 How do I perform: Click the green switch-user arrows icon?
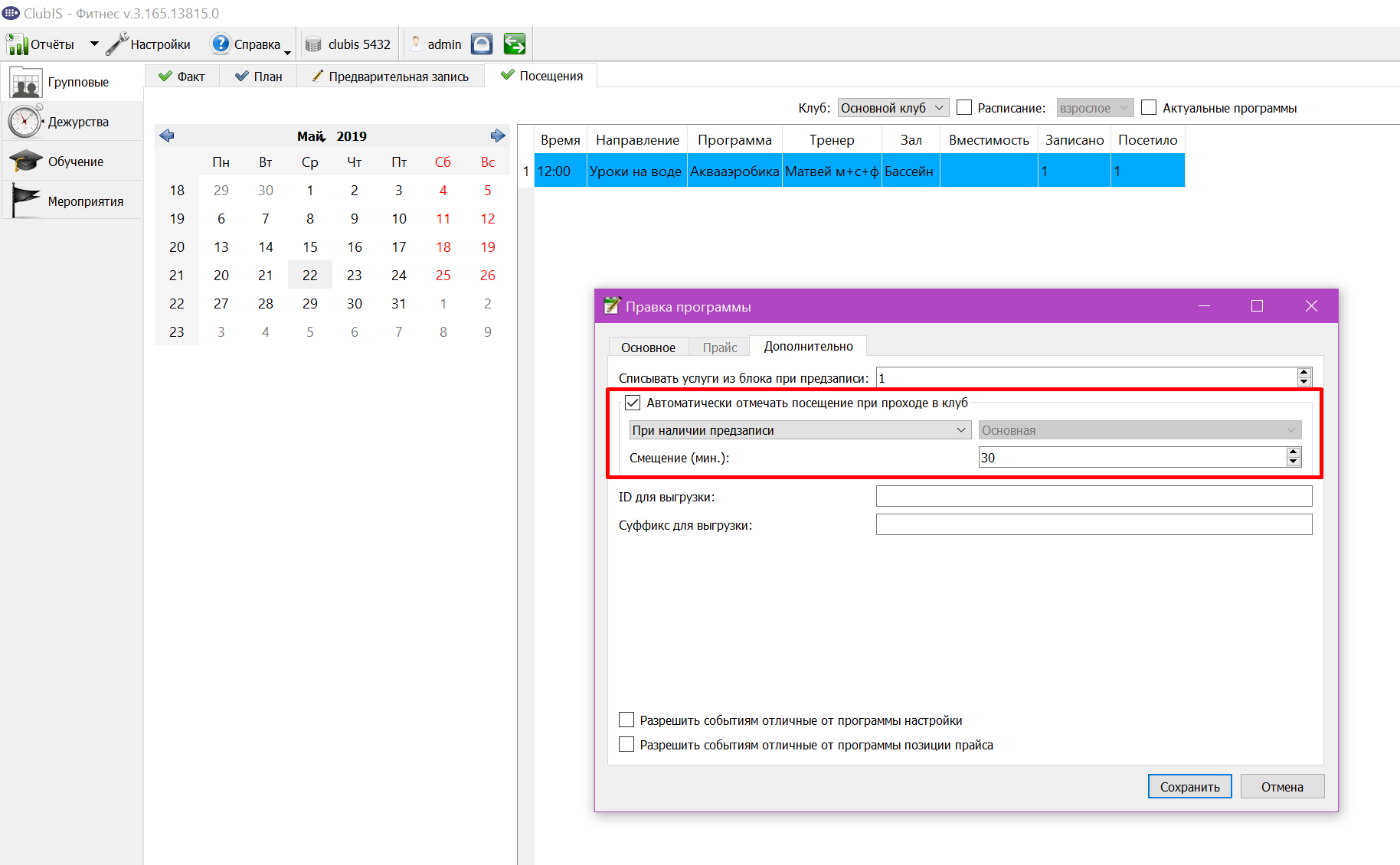click(x=515, y=44)
